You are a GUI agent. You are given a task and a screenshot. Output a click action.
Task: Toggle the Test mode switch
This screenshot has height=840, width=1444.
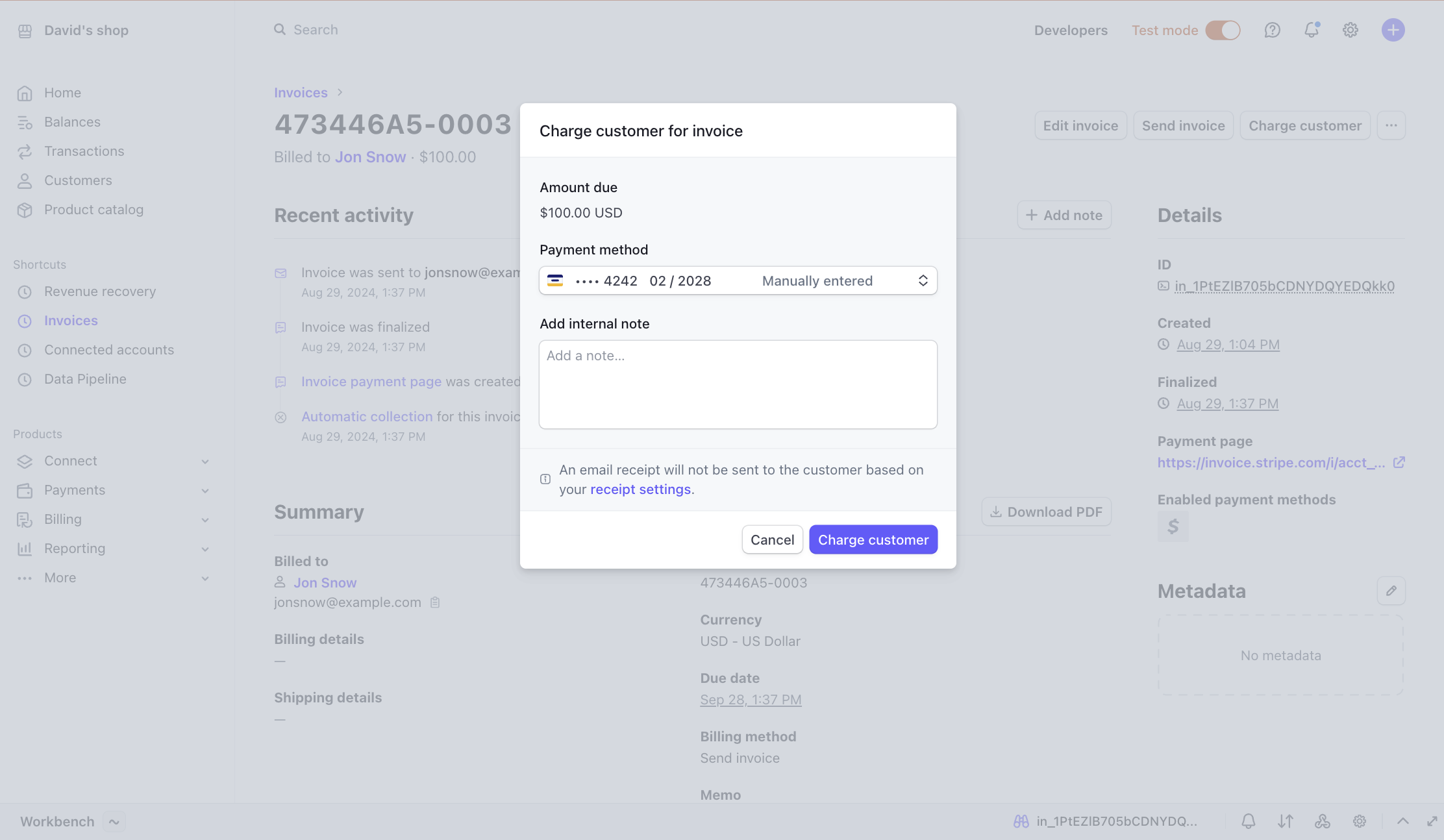[1223, 30]
